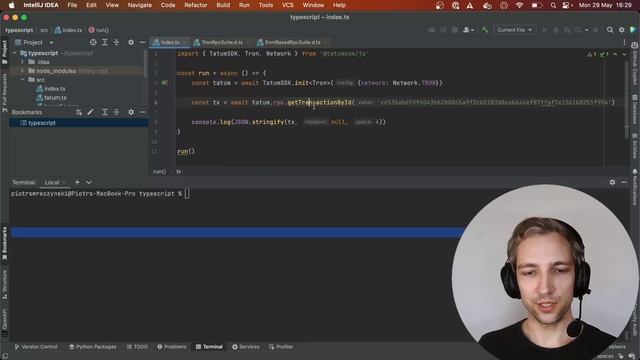Open GitHub Copilot tool window in right sidebar
Screen dimensions: 640x360
pos(635,64)
